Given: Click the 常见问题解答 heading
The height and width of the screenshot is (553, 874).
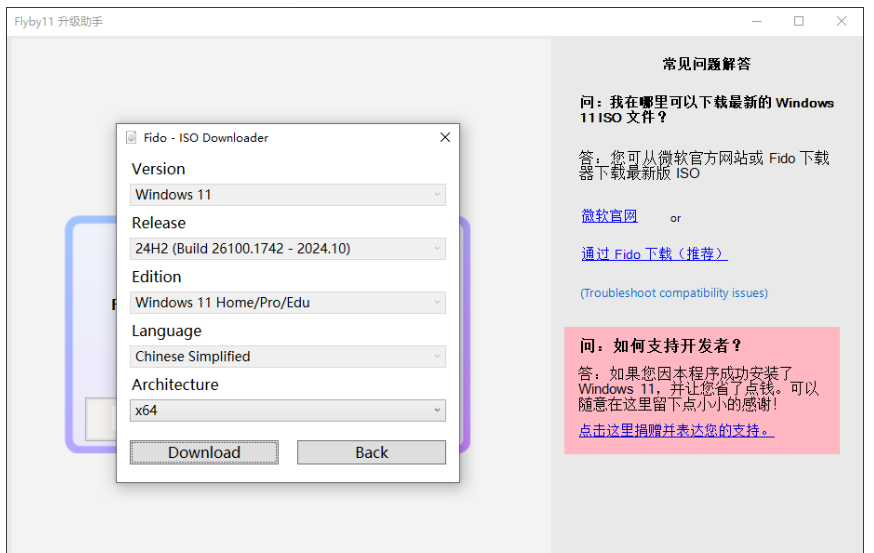Looking at the screenshot, I should tap(706, 64).
